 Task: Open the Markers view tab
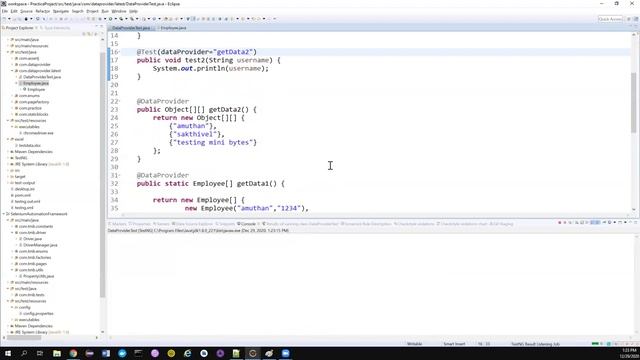pos(119,224)
